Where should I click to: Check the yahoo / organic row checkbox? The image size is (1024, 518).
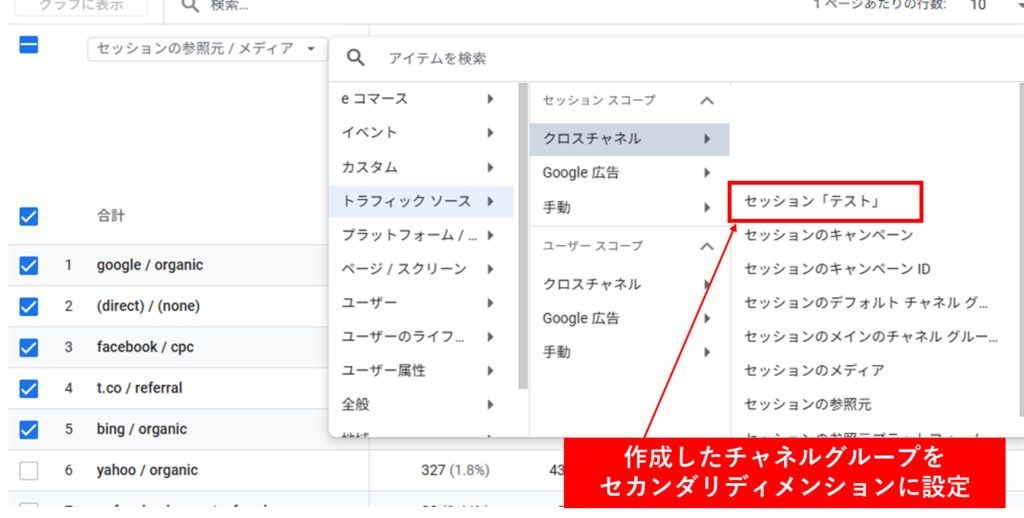29,470
